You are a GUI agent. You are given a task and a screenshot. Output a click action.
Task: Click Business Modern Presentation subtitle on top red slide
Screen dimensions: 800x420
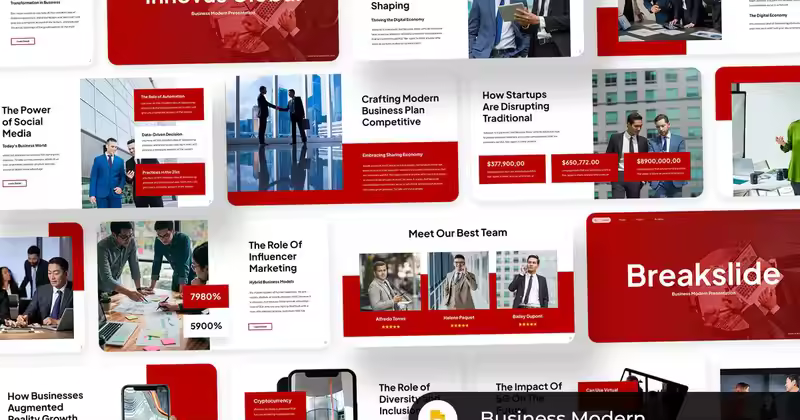(x=223, y=13)
